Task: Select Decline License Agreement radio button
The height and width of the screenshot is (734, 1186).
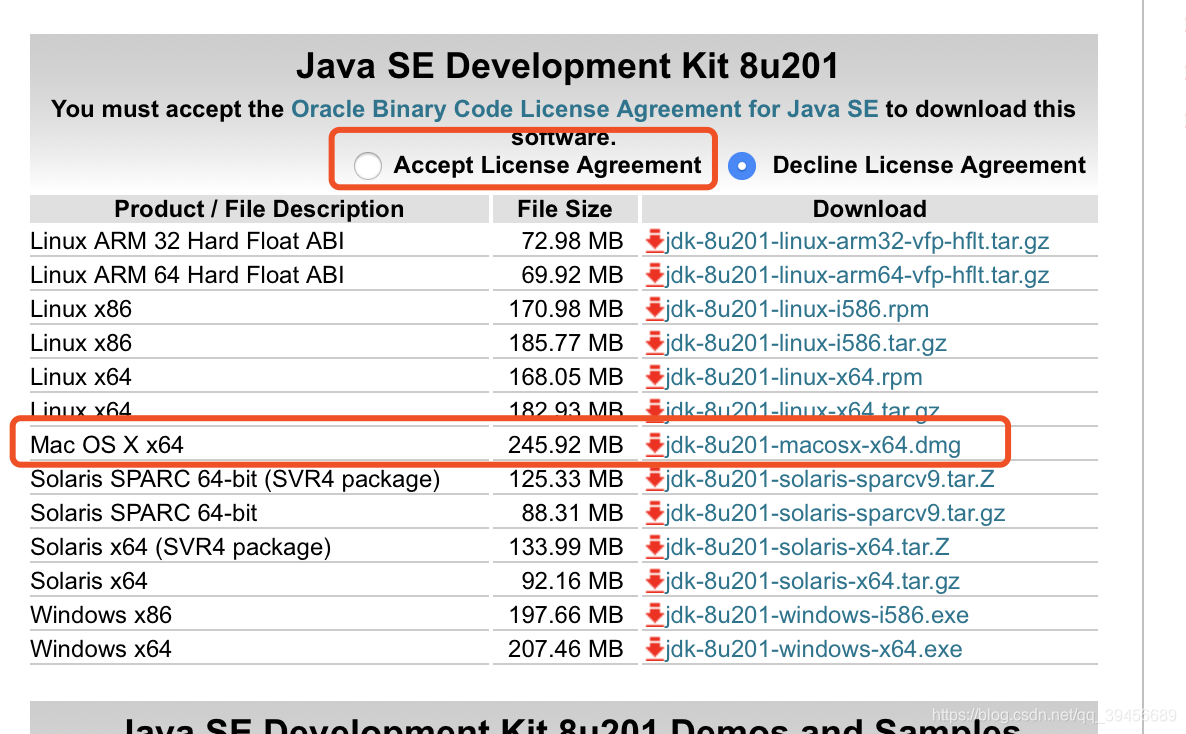Action: tap(742, 166)
